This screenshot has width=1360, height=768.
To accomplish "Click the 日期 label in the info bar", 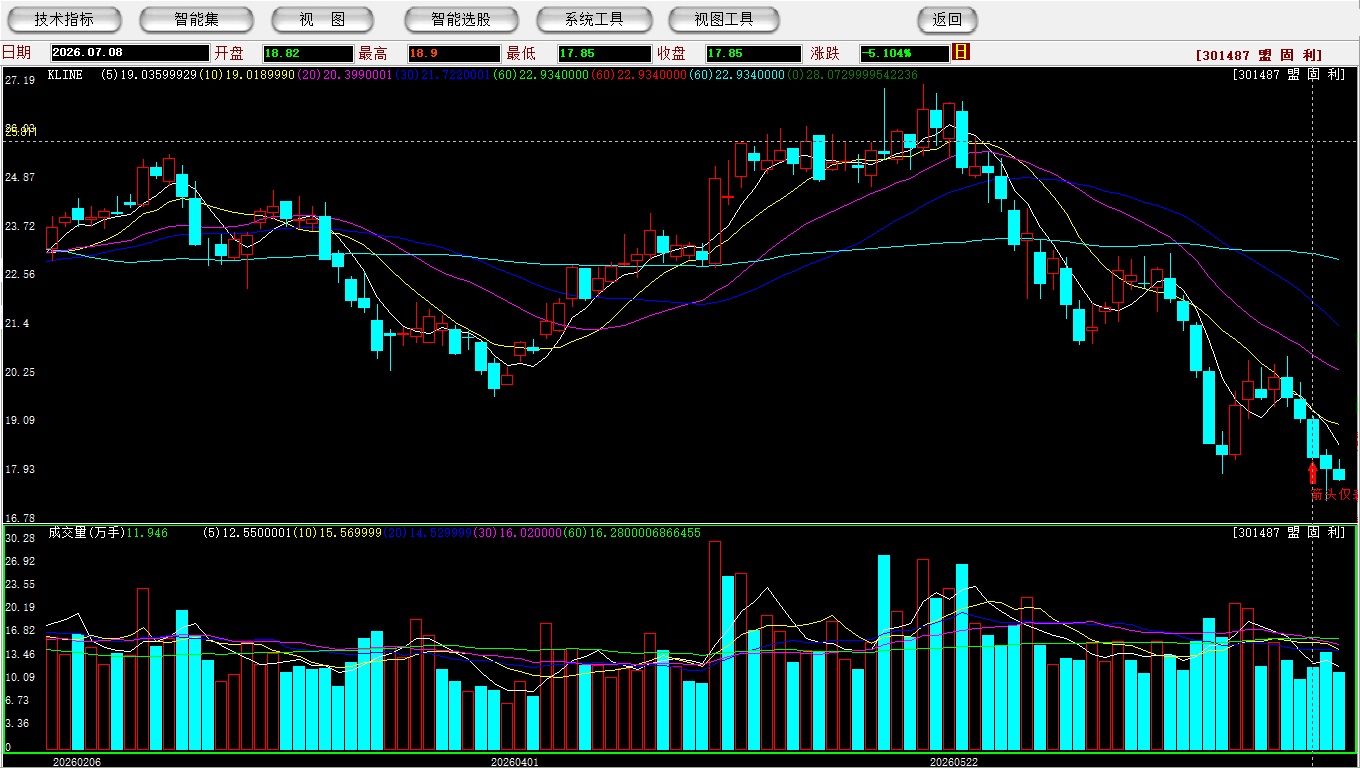I will tap(16, 52).
